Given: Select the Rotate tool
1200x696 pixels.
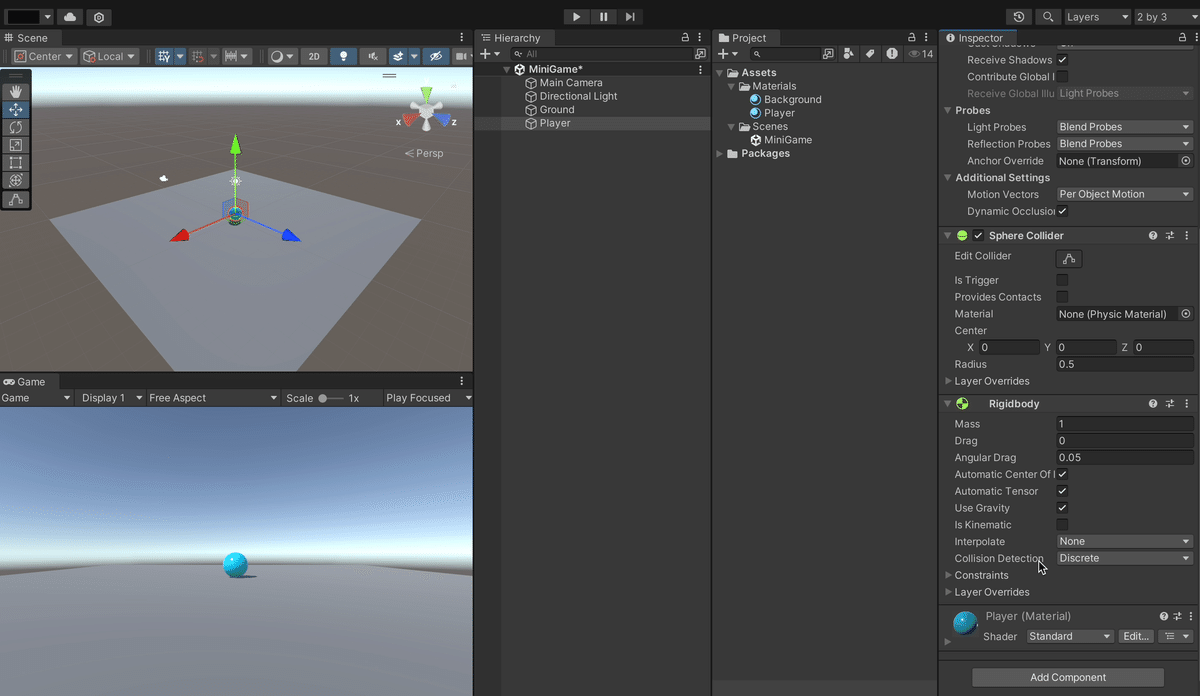Looking at the screenshot, I should click(15, 127).
